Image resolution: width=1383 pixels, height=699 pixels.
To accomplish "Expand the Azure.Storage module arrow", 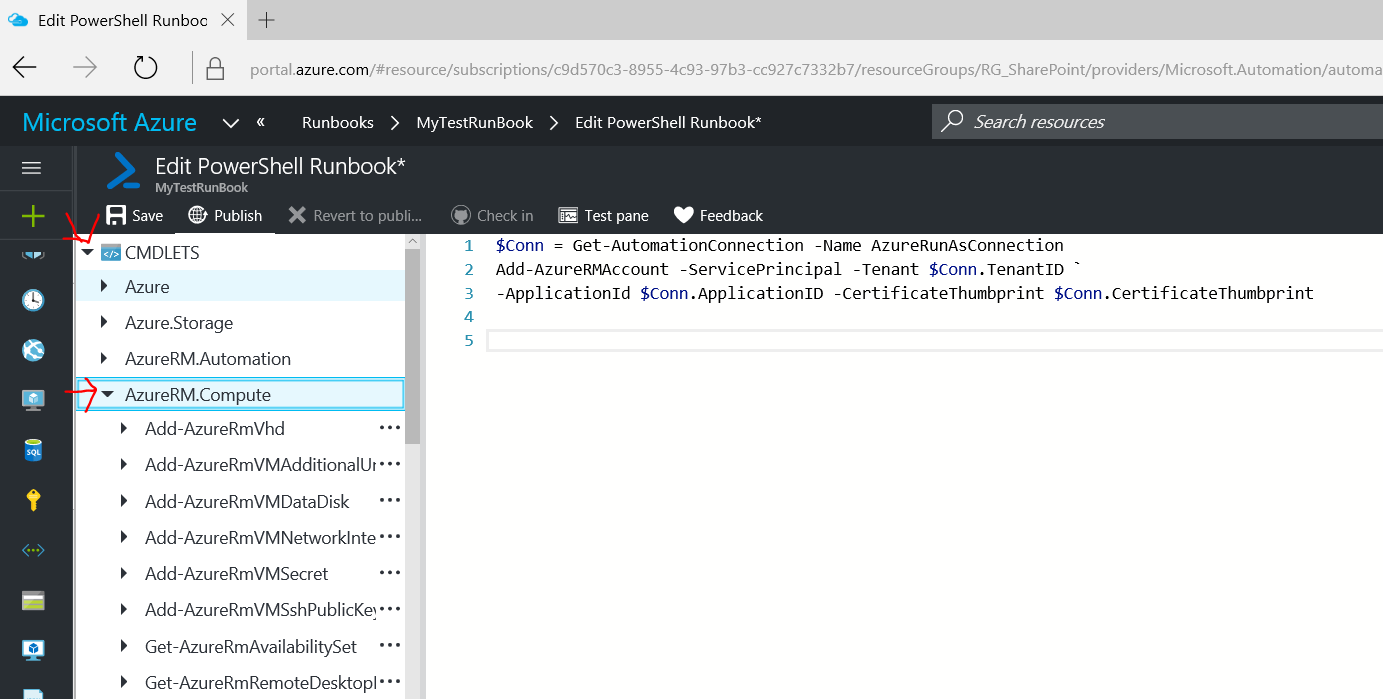I will (x=104, y=323).
